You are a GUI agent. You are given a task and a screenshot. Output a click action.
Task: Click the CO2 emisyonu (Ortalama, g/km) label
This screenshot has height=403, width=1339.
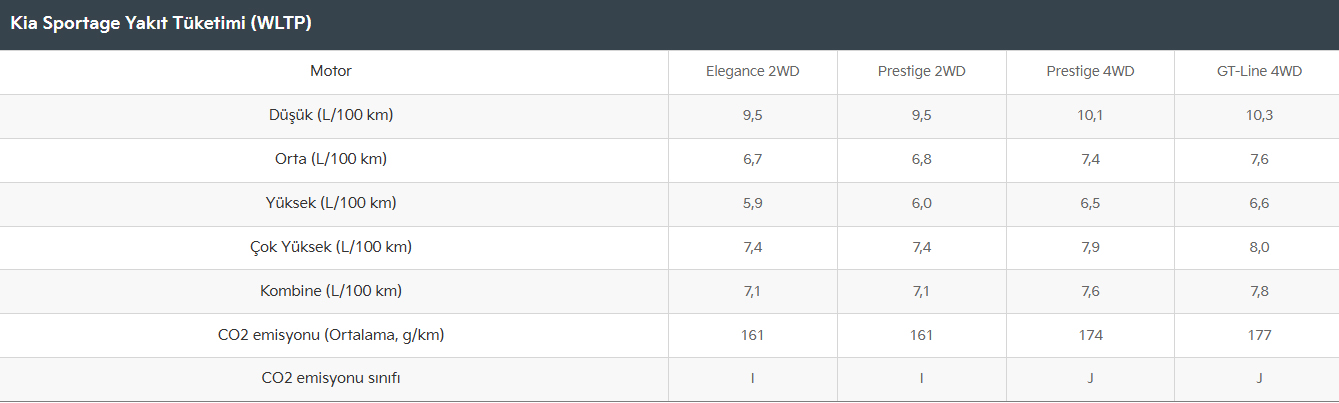click(x=331, y=335)
